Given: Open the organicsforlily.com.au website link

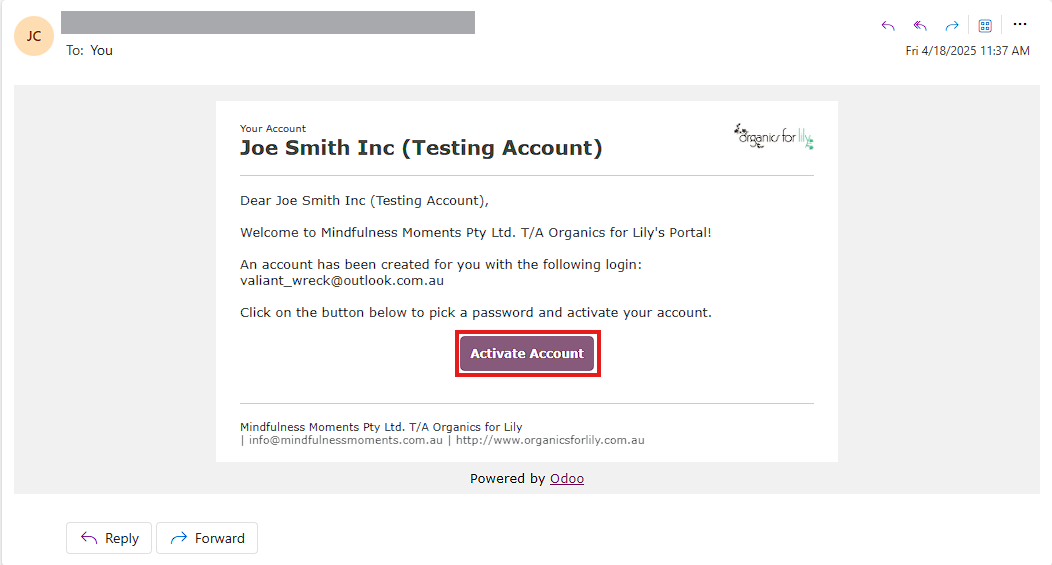Looking at the screenshot, I should [550, 440].
